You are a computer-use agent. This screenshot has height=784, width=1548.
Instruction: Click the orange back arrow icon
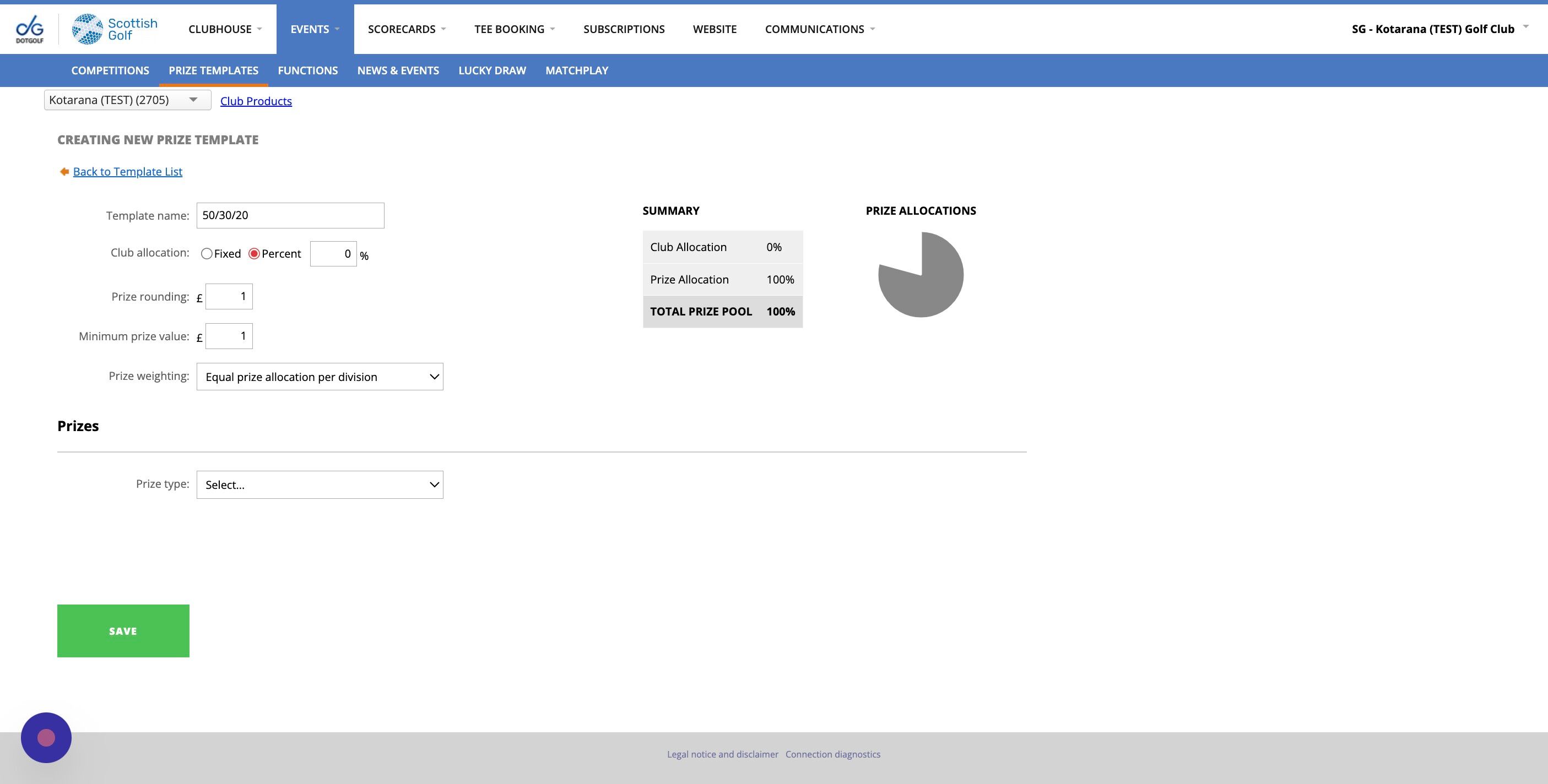point(64,172)
